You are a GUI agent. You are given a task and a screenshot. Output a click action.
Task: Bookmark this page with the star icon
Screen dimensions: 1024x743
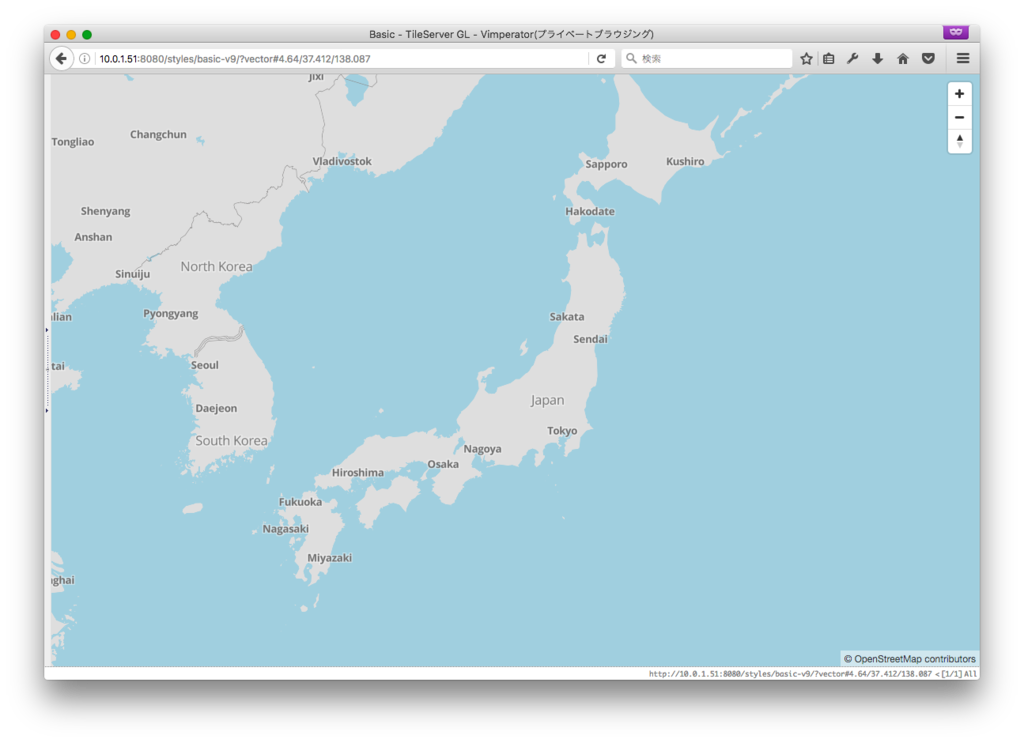pyautogui.click(x=807, y=59)
